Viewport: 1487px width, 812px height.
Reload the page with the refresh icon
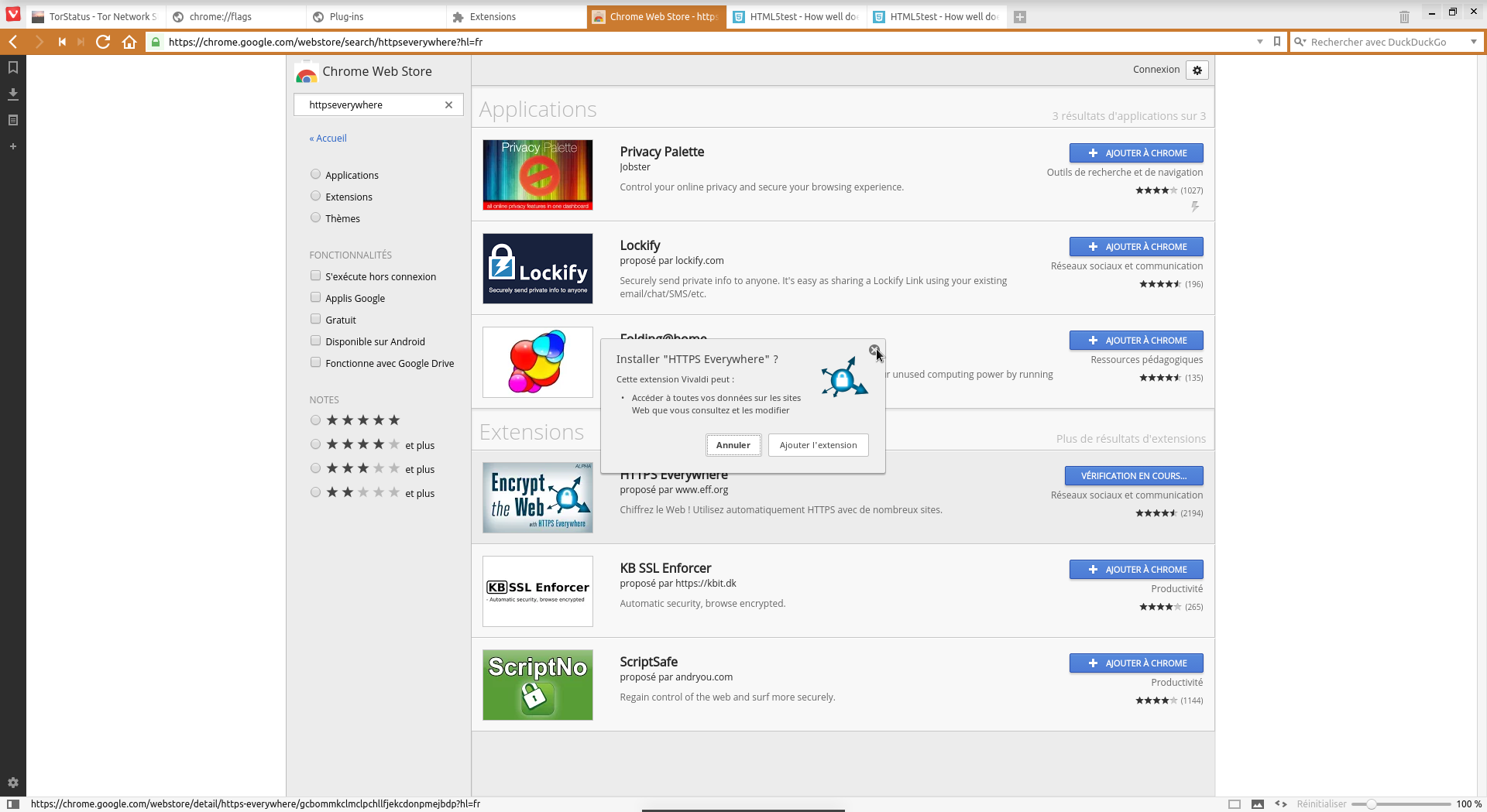(103, 42)
